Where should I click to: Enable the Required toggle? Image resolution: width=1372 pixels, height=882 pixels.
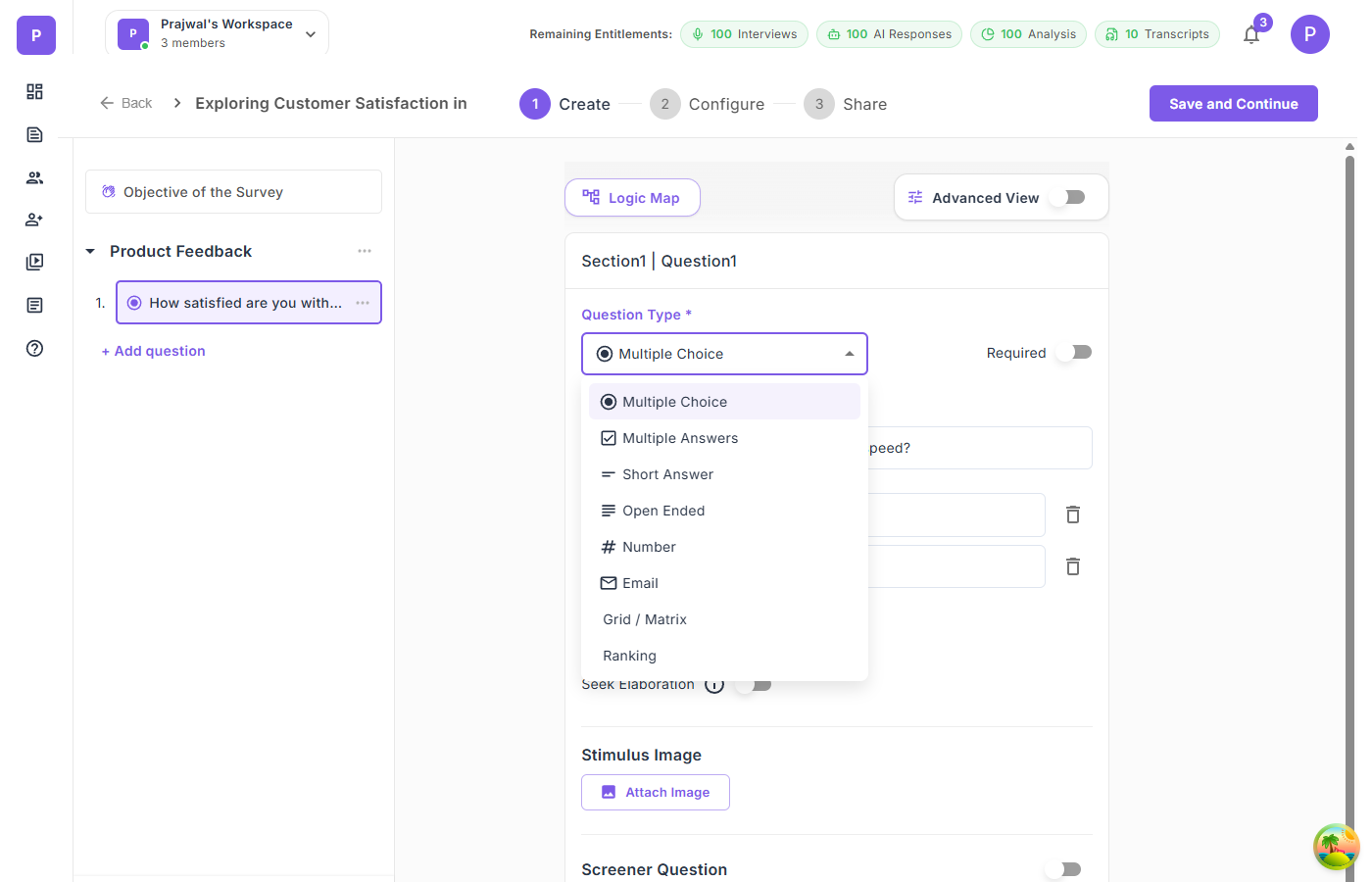(1075, 353)
